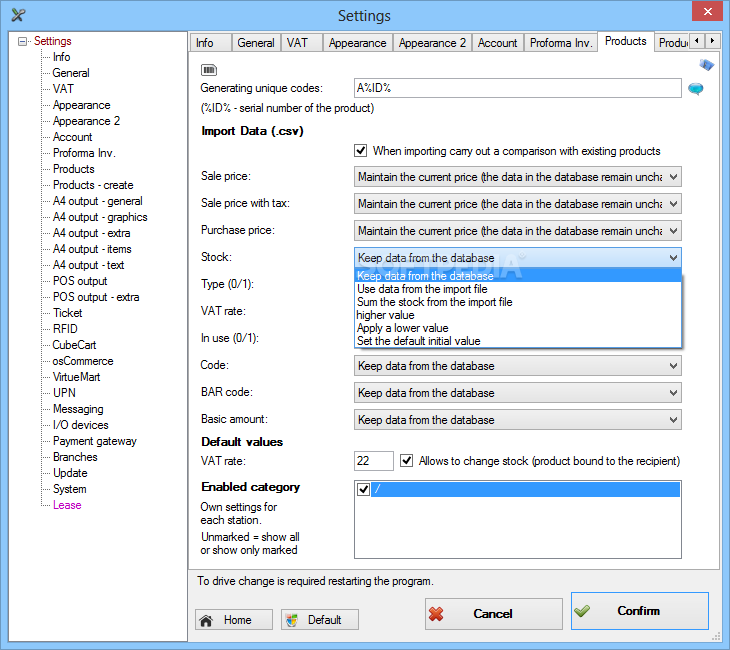Switch to the Appearance 2 tab
Viewport: 730px width, 650px height.
tap(433, 43)
